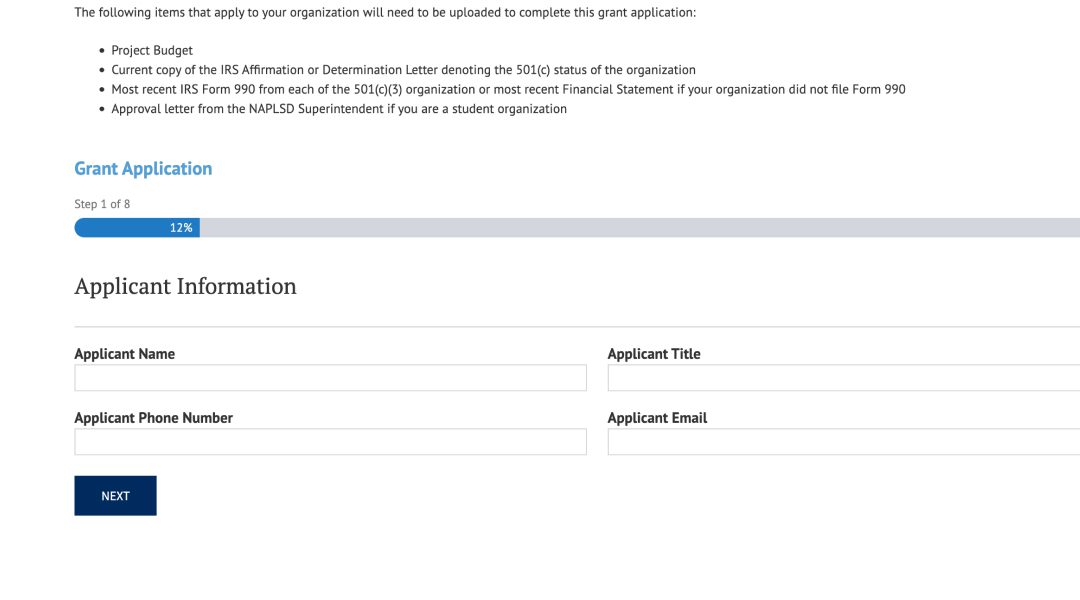Click into the Applicant Email field
Viewport: 1080px width, 600px height.
click(x=844, y=442)
